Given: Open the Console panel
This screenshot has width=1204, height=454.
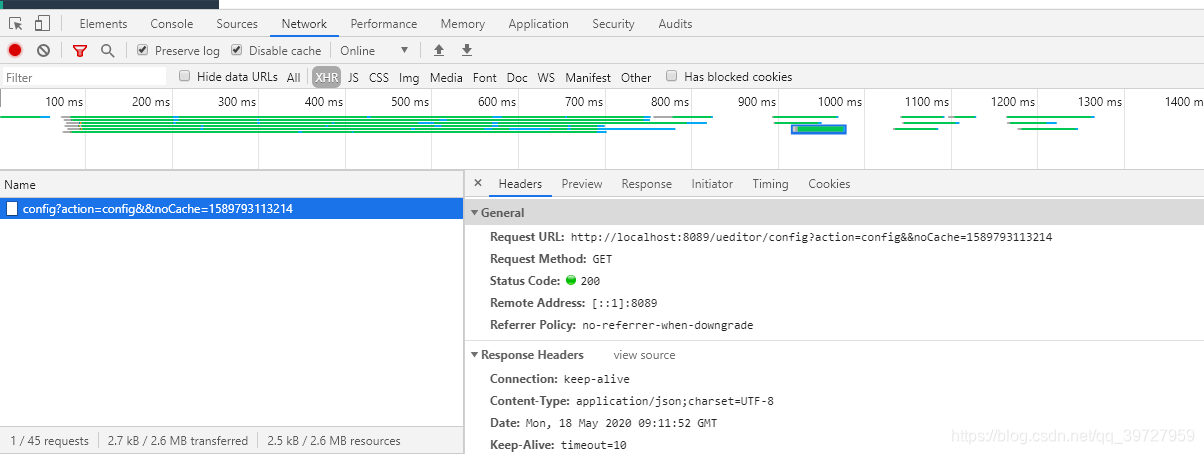Looking at the screenshot, I should pos(172,23).
